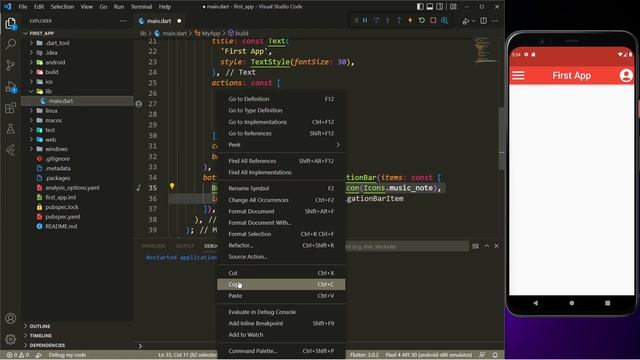The height and width of the screenshot is (360, 640).
Task: Open the Search view in activity bar
Action: click(x=11, y=44)
